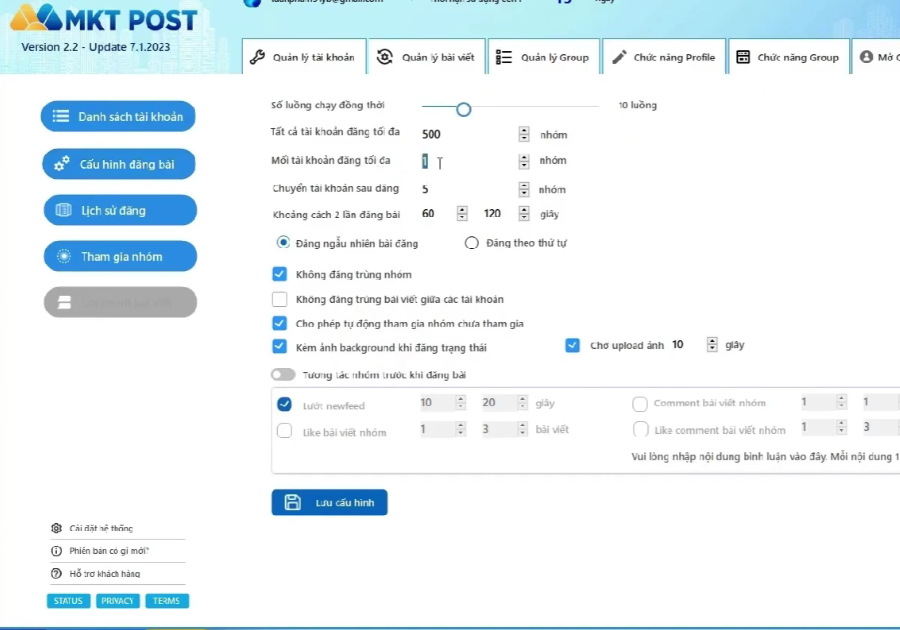Click the gear icon beside Cài đặt hệ thống
This screenshot has width=900, height=630.
tap(56, 528)
